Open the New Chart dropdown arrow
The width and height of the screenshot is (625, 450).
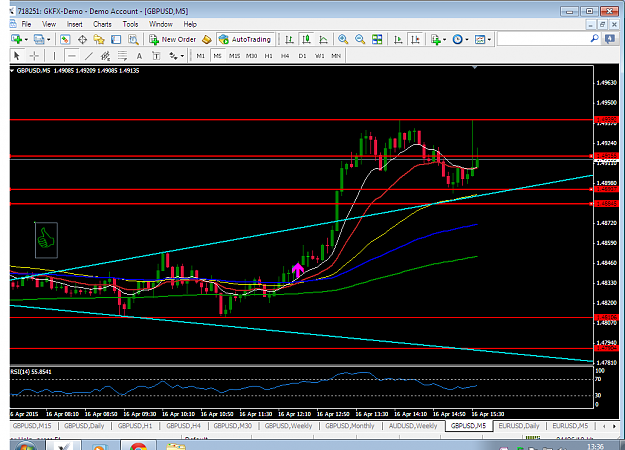point(26,39)
